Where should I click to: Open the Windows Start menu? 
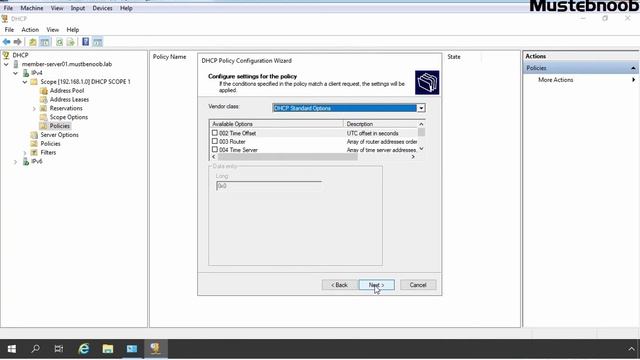[12, 349]
